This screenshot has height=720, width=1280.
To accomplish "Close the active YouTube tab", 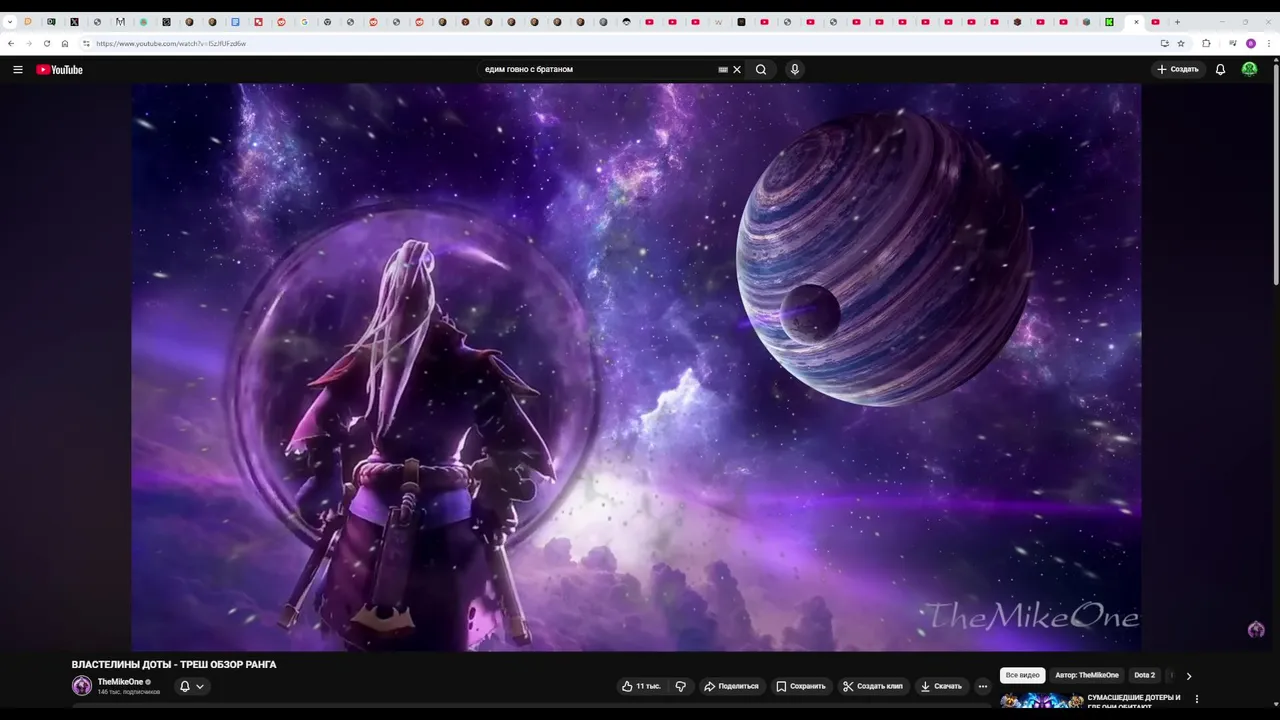I will click(x=1136, y=21).
